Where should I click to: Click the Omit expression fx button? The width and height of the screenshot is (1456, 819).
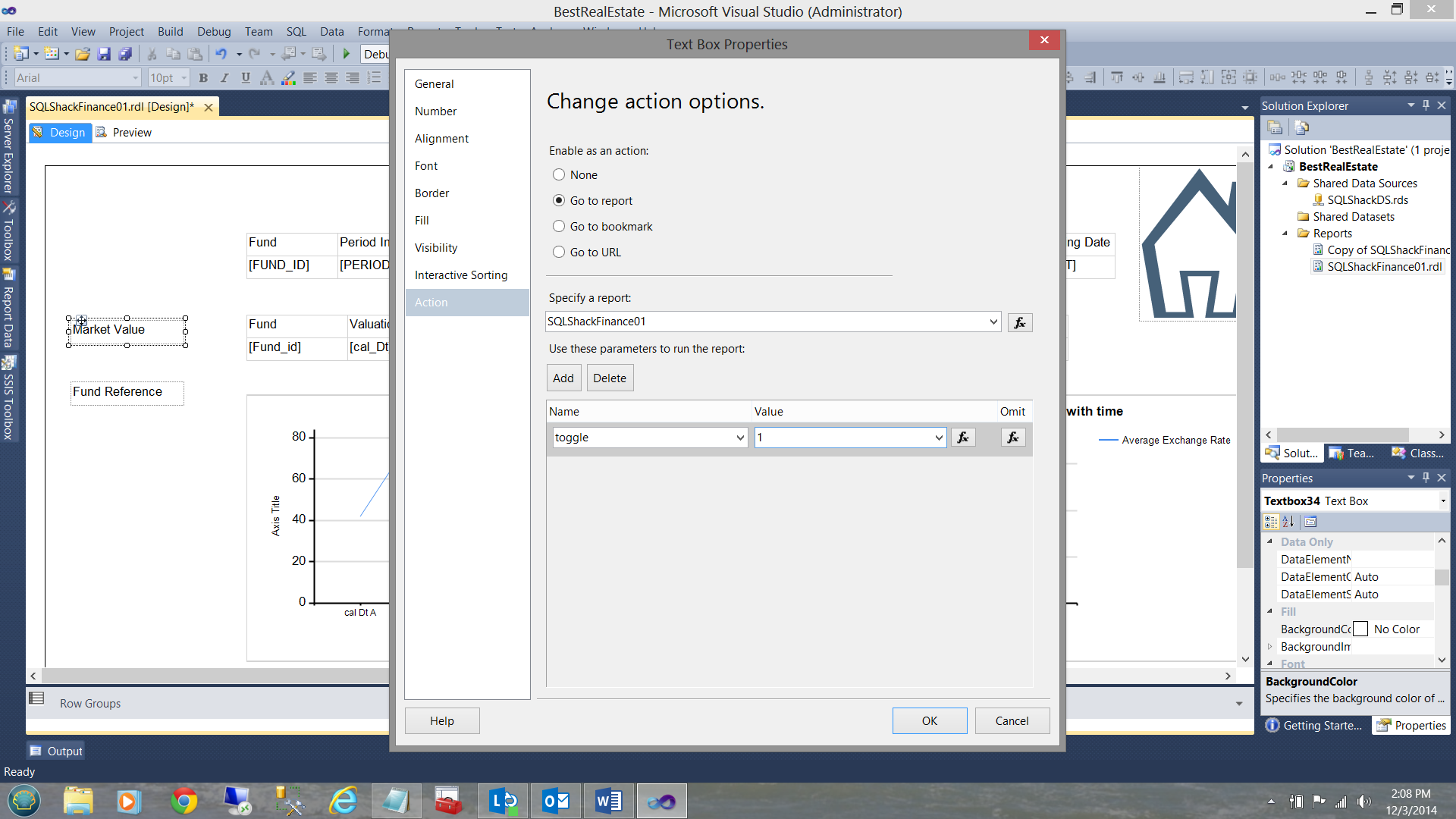(1013, 438)
